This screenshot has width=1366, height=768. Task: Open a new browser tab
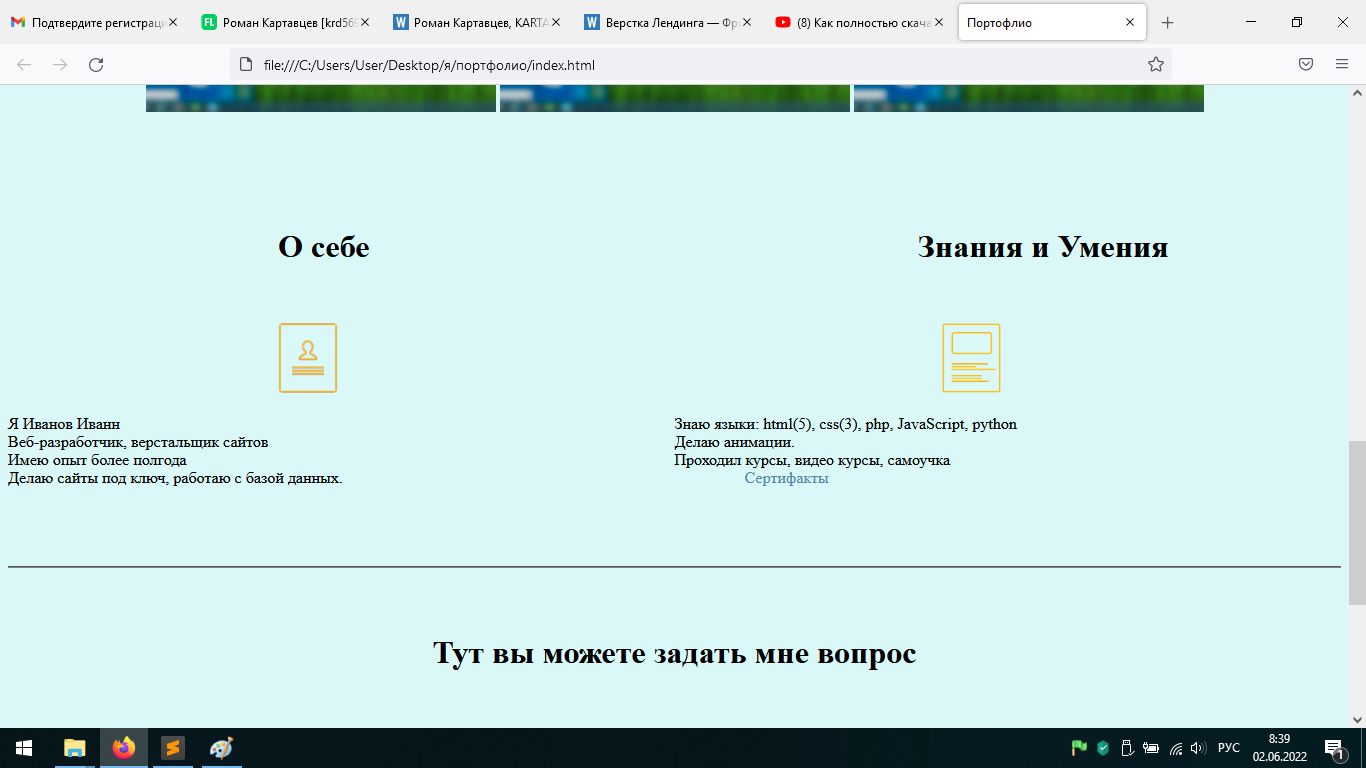click(1167, 22)
